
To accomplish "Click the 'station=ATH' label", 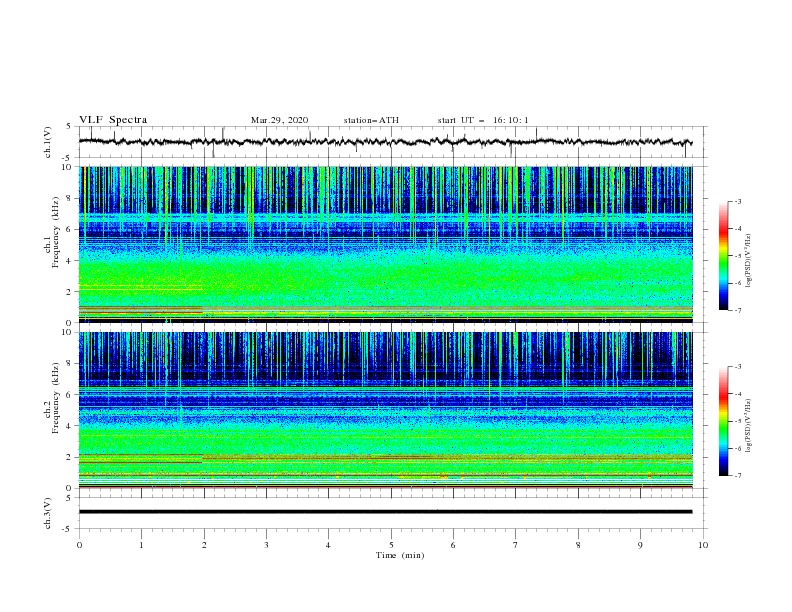I will click(x=371, y=120).
